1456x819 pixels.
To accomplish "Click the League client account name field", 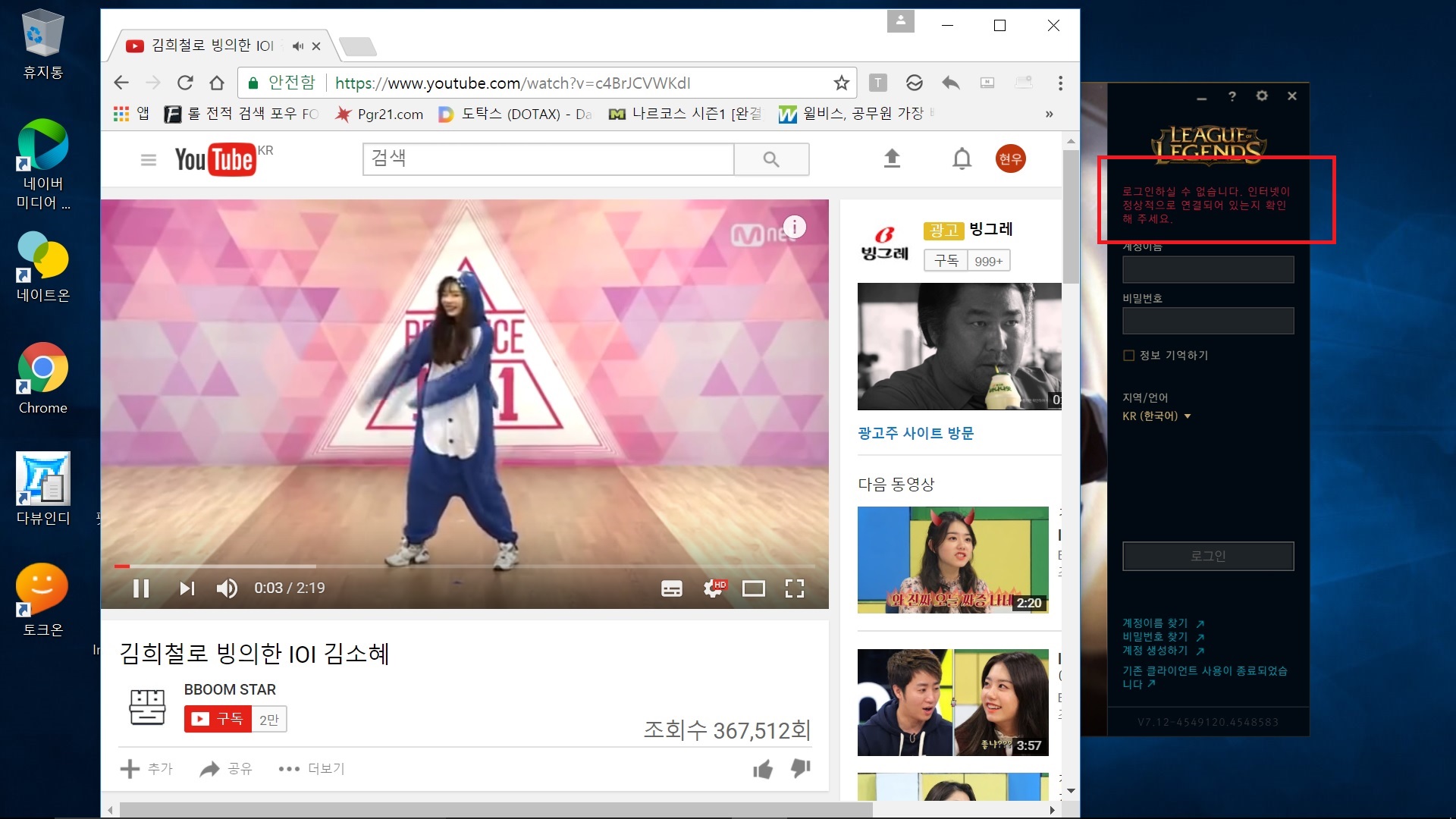I will 1208,270.
